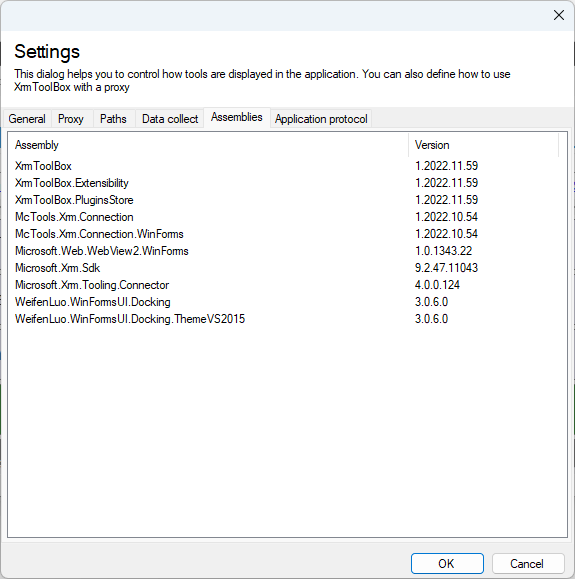Go to the Data collect tab
The image size is (575, 579).
coord(170,119)
